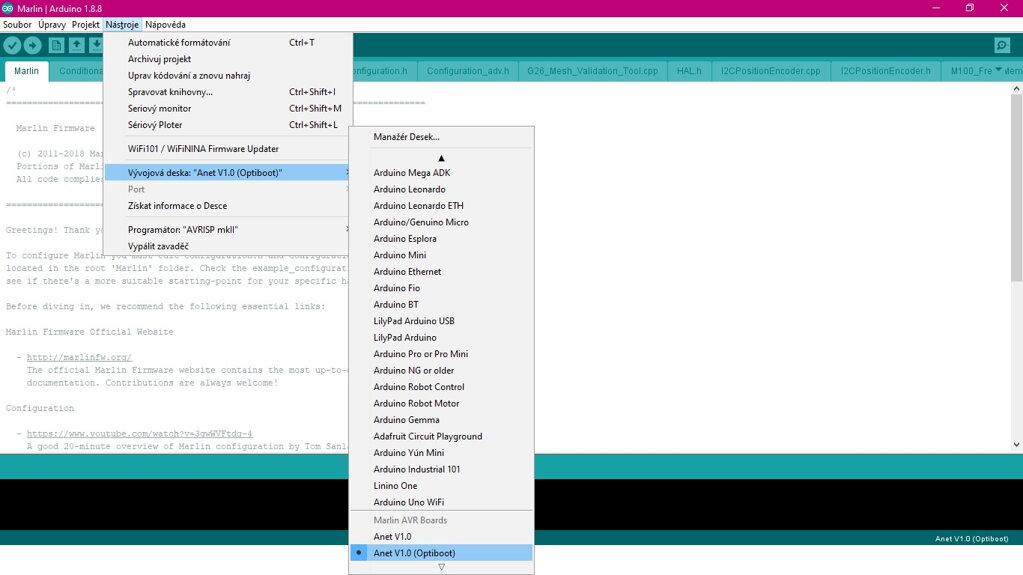Image resolution: width=1023 pixels, height=575 pixels.
Task: Select the plain Anet V1.0 board
Action: 441,536
